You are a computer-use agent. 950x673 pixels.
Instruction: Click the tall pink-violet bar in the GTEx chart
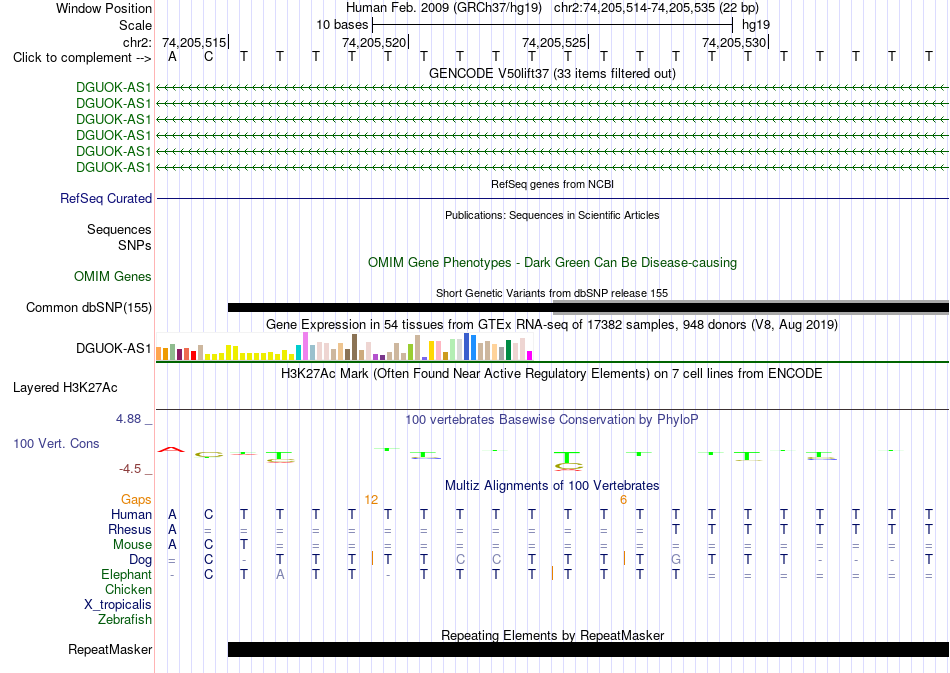tap(306, 346)
